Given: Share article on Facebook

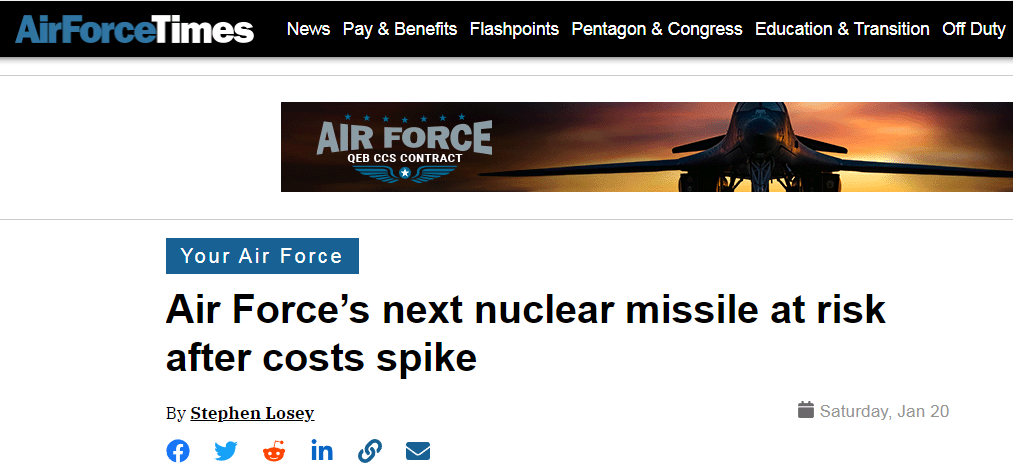Looking at the screenshot, I should pos(178,451).
